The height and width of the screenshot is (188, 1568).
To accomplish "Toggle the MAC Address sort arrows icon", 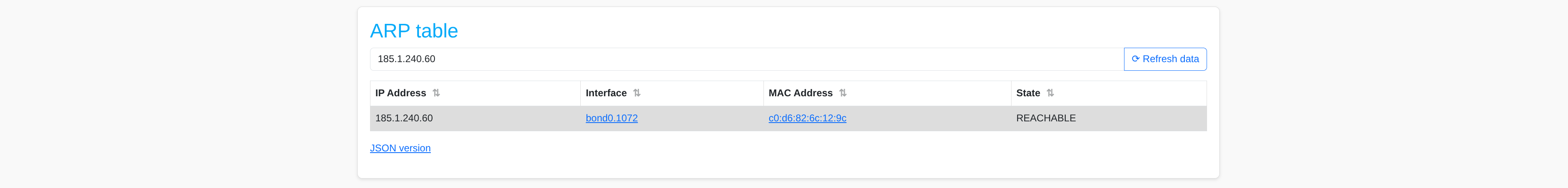I will (x=842, y=93).
